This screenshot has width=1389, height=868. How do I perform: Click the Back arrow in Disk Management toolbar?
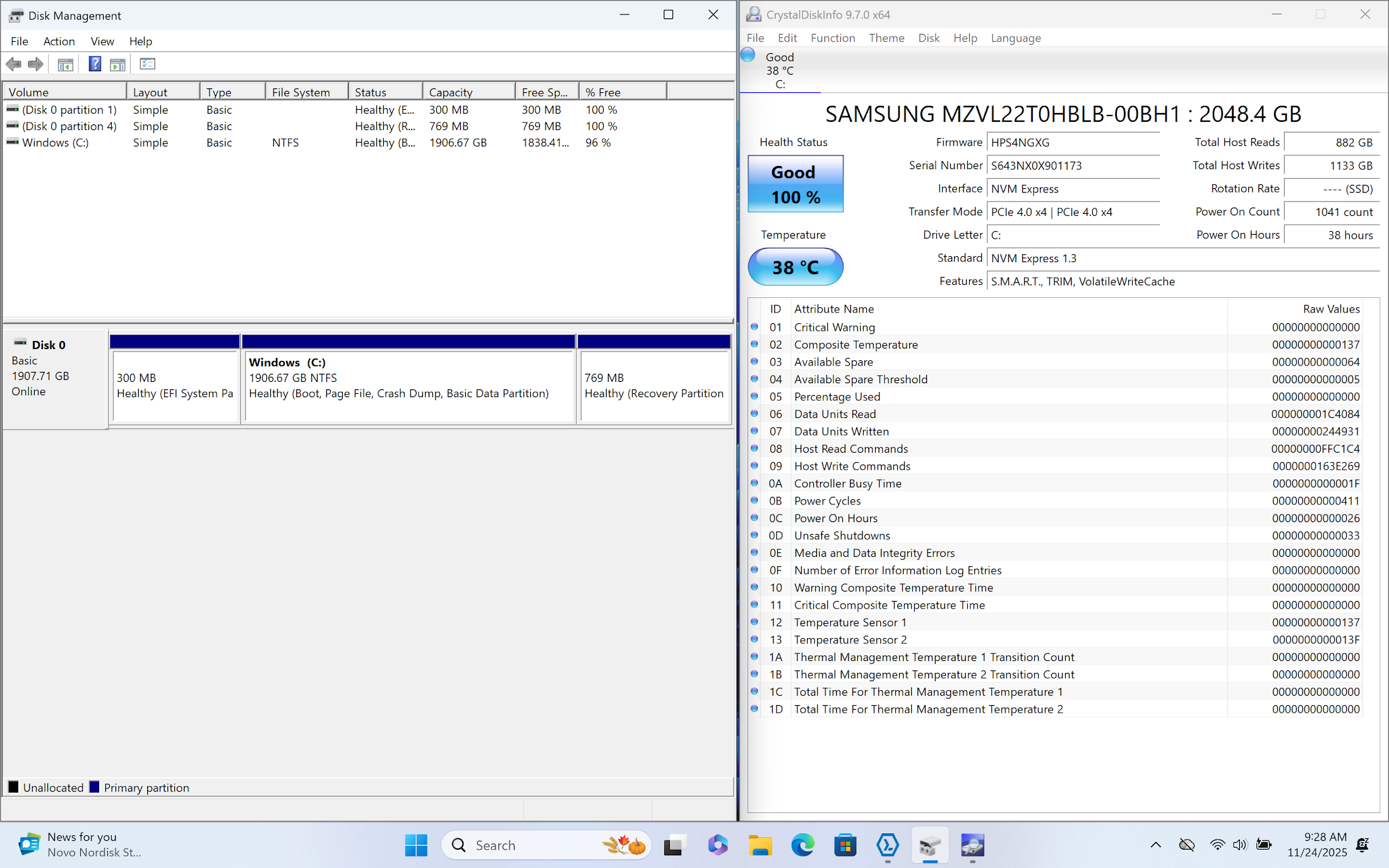13,64
